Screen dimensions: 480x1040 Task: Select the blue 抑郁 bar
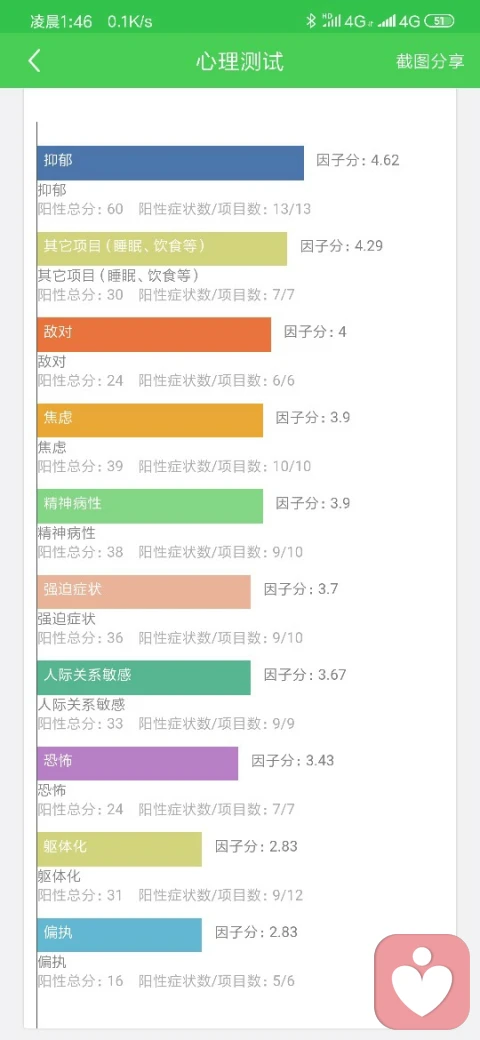(170, 163)
